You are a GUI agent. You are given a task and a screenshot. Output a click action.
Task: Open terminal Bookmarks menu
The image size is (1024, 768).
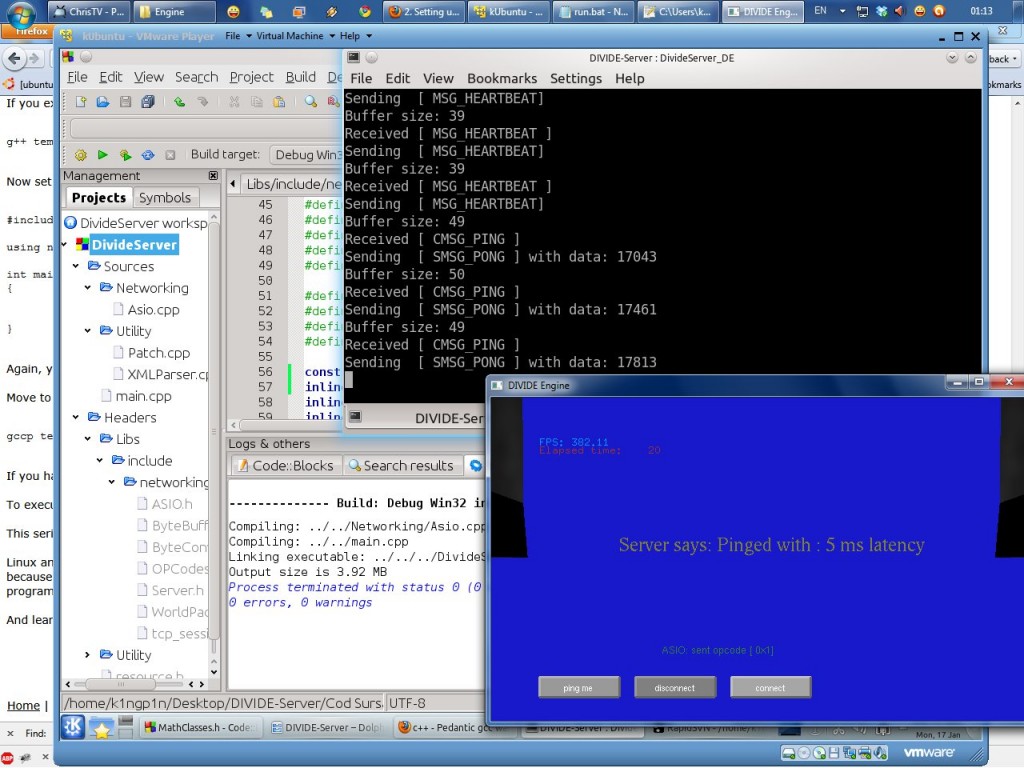tap(502, 78)
